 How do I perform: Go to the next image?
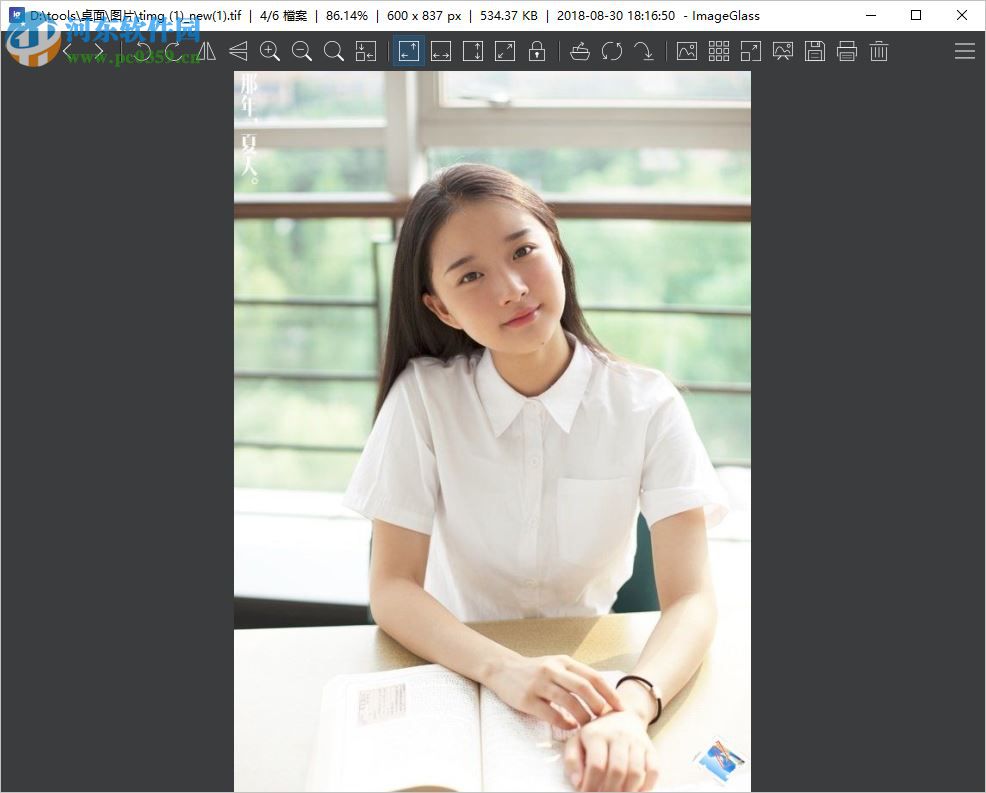[99, 51]
